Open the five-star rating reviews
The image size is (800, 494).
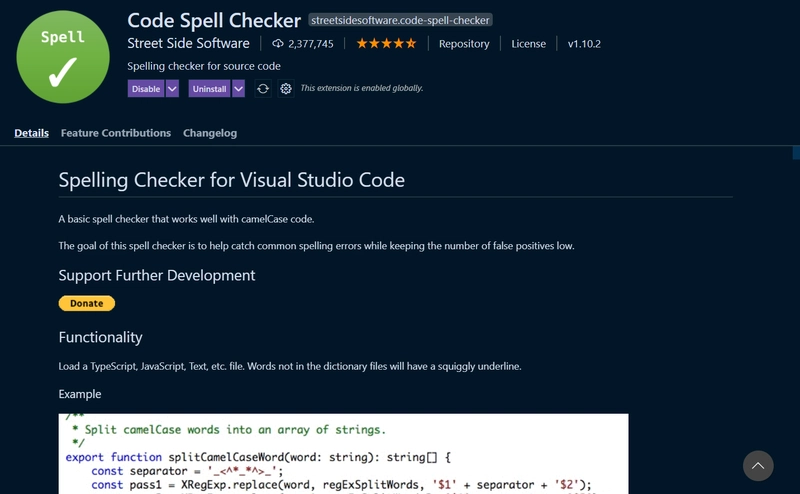click(x=386, y=43)
